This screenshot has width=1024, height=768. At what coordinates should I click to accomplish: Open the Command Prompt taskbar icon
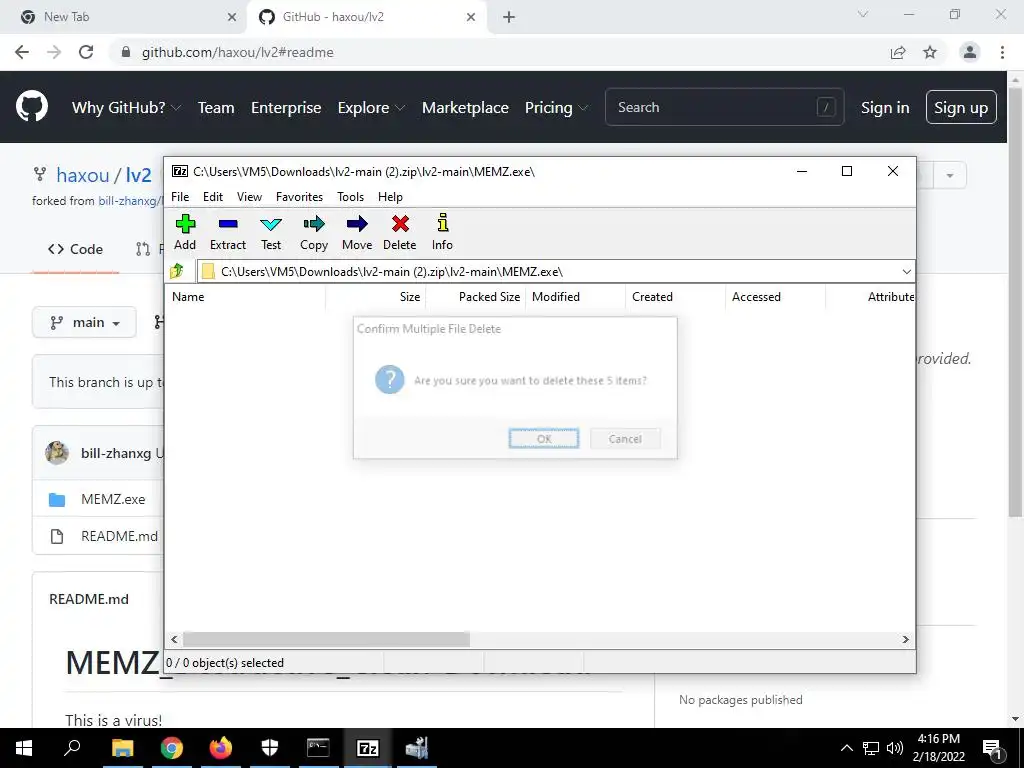pyautogui.click(x=318, y=748)
